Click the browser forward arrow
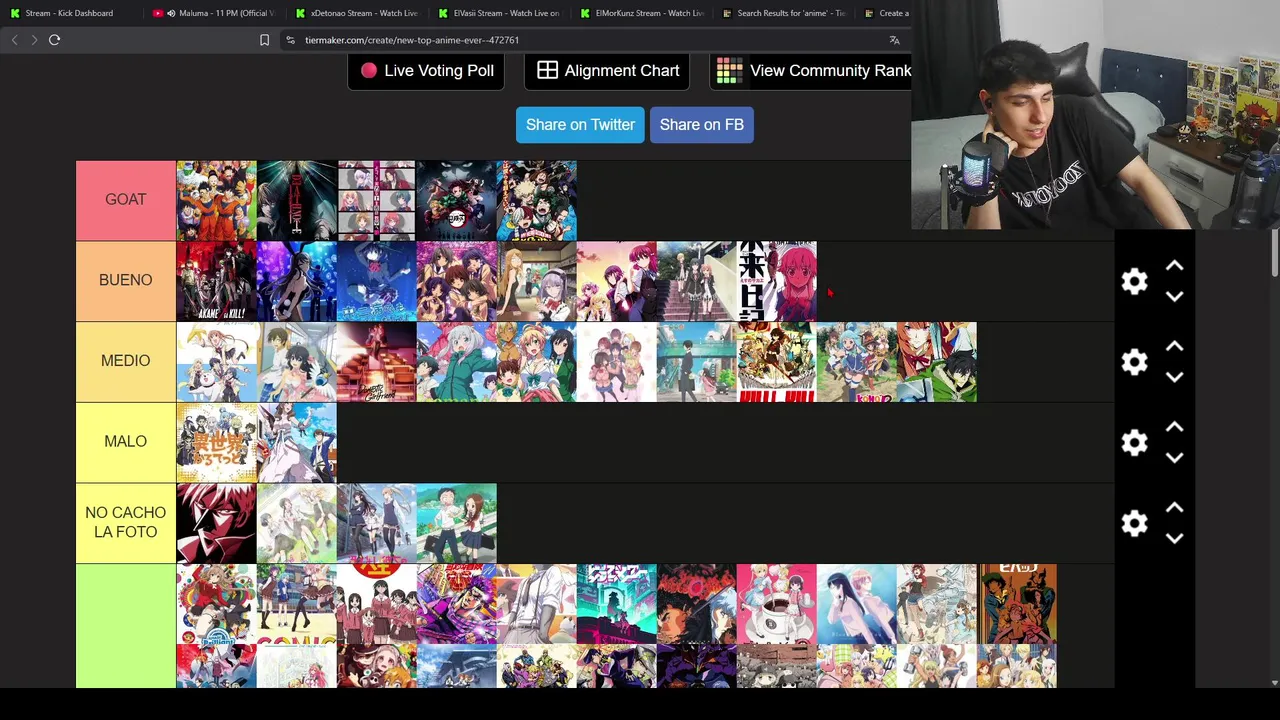Screen dimensions: 1280x720 coord(34,40)
